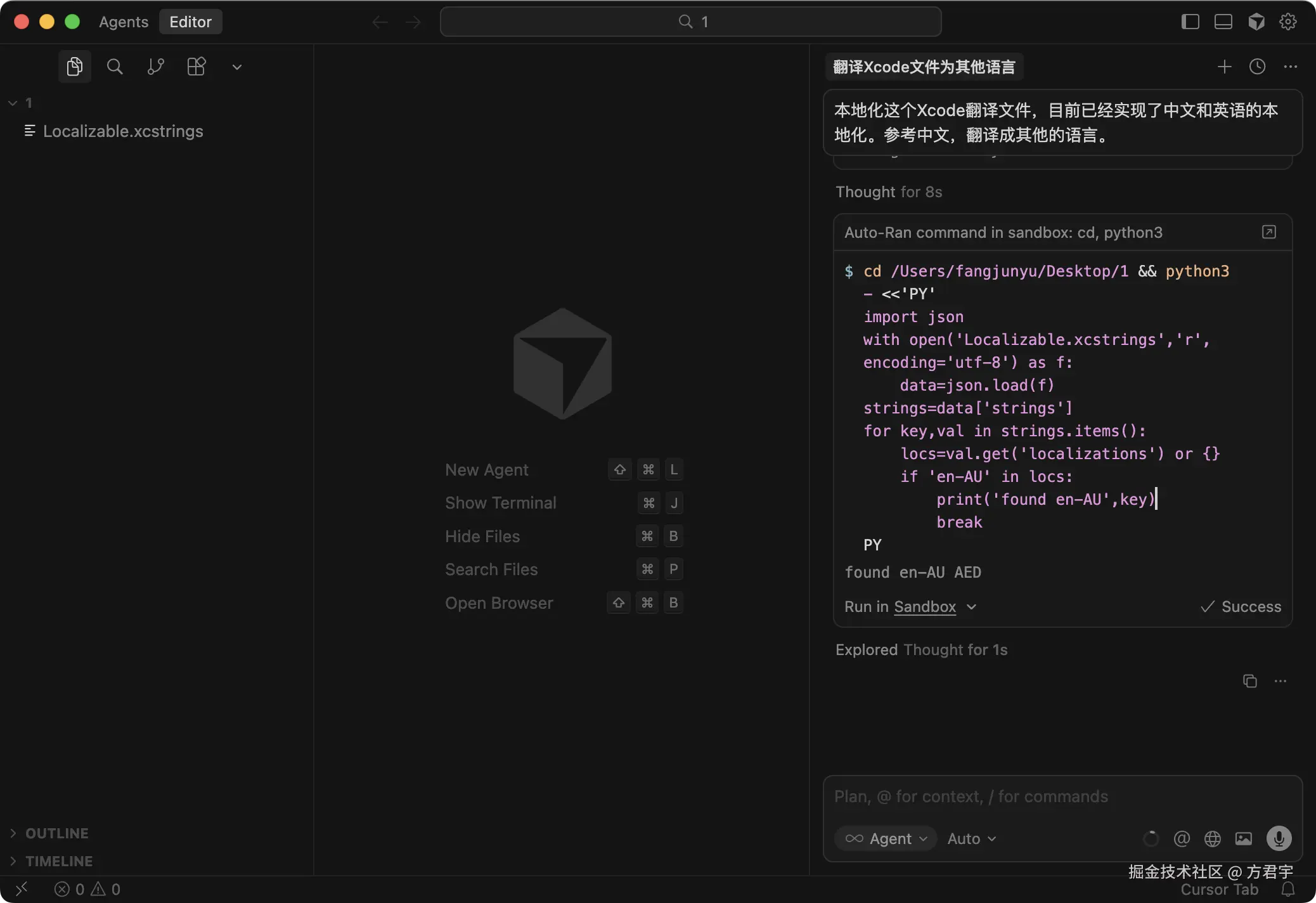
Task: Open the Source Control panel
Action: point(156,66)
